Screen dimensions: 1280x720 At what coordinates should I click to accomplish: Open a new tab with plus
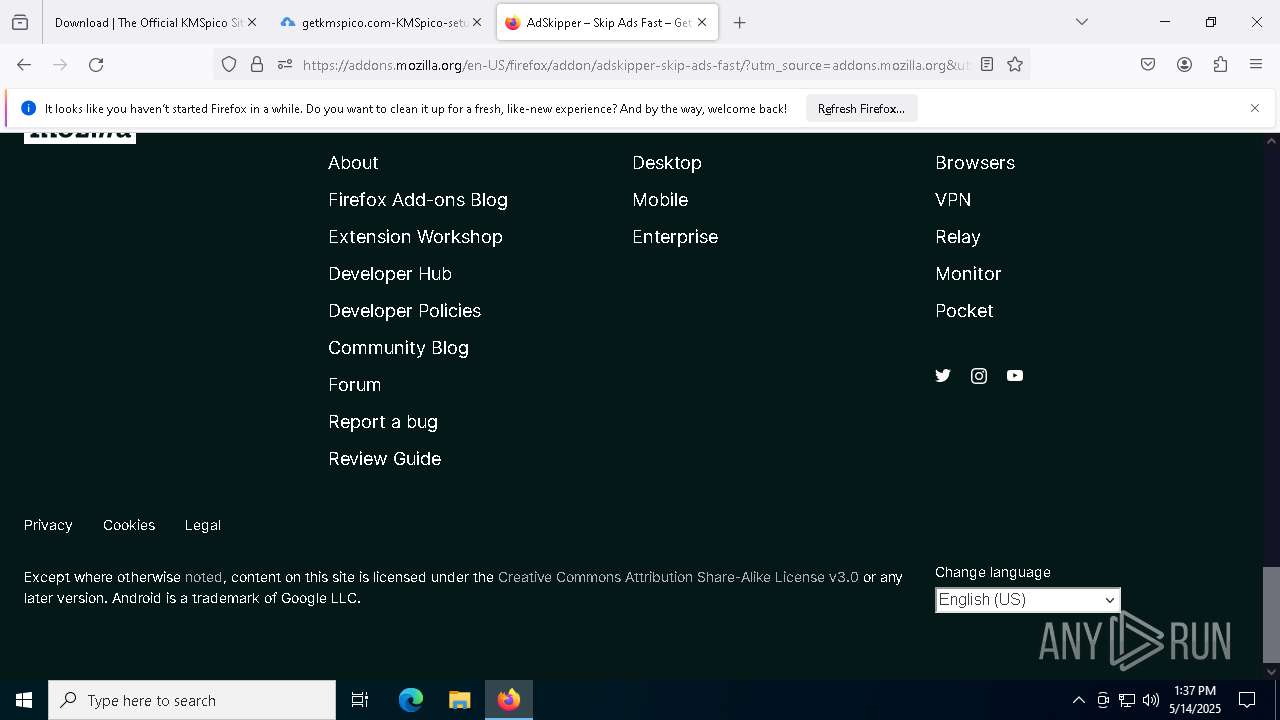tap(740, 22)
